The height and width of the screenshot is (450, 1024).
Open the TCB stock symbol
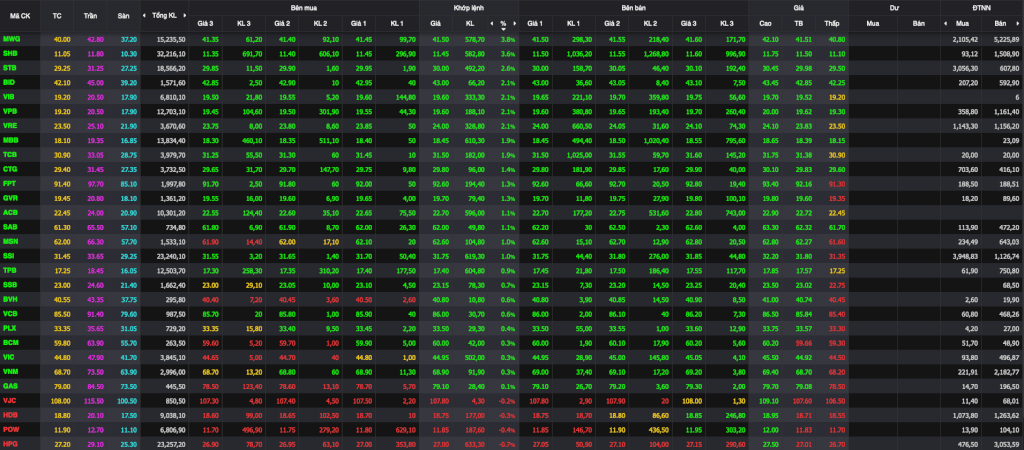coord(10,154)
